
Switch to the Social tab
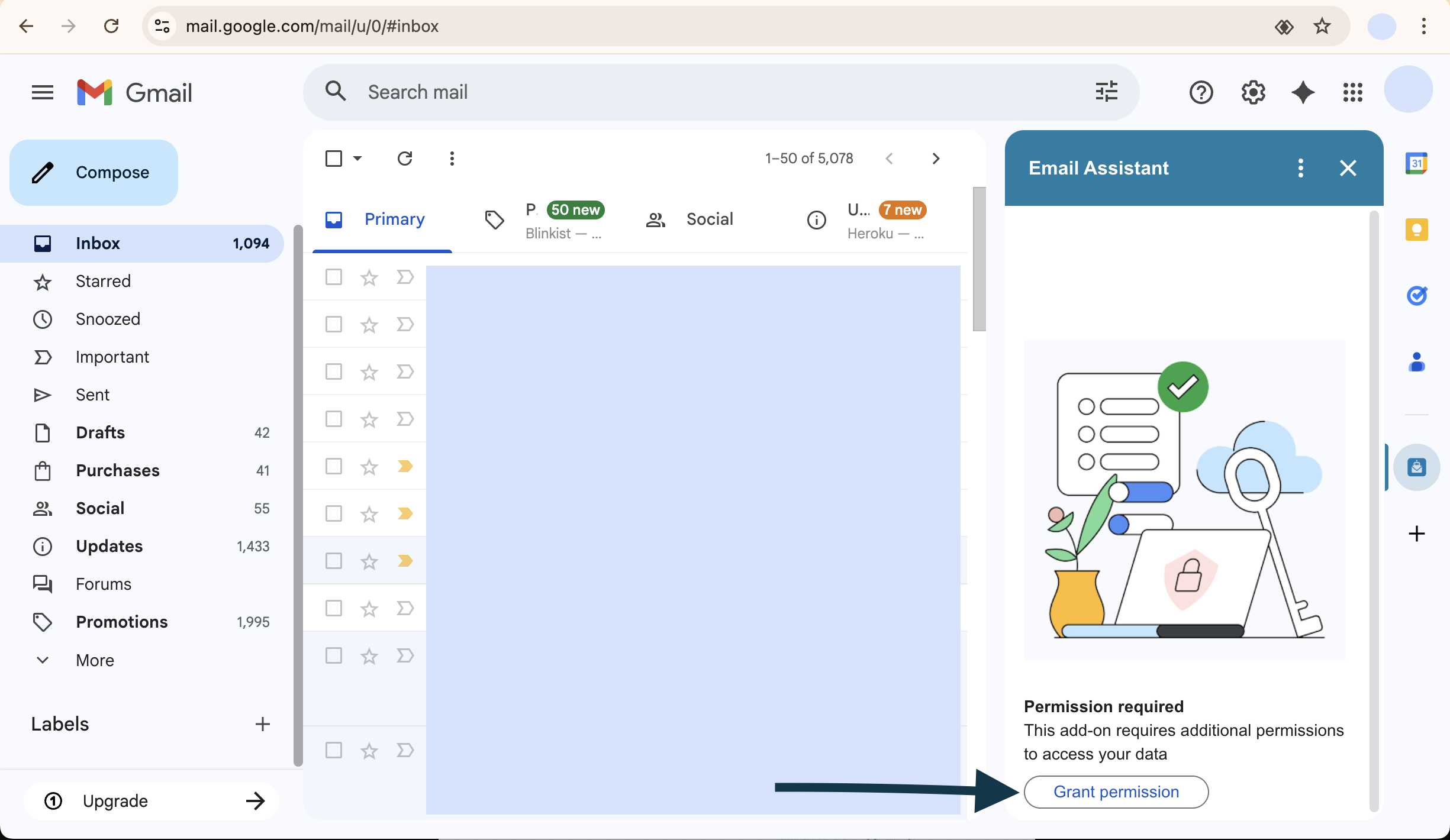point(709,219)
